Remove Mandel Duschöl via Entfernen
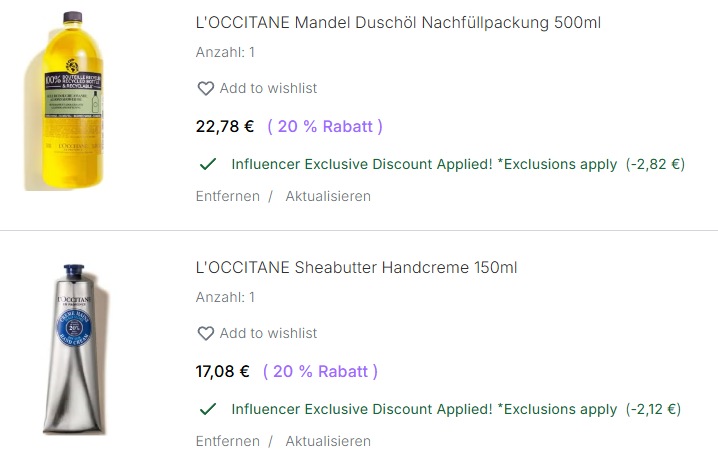The width and height of the screenshot is (718, 462). (x=227, y=196)
